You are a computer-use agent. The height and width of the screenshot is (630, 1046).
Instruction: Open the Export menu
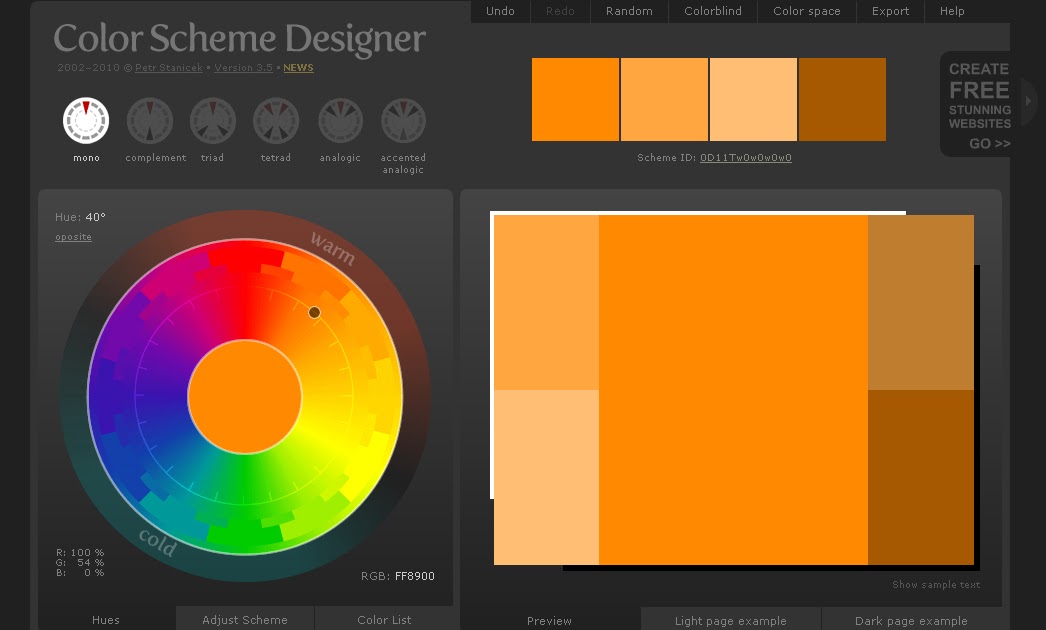[x=890, y=11]
